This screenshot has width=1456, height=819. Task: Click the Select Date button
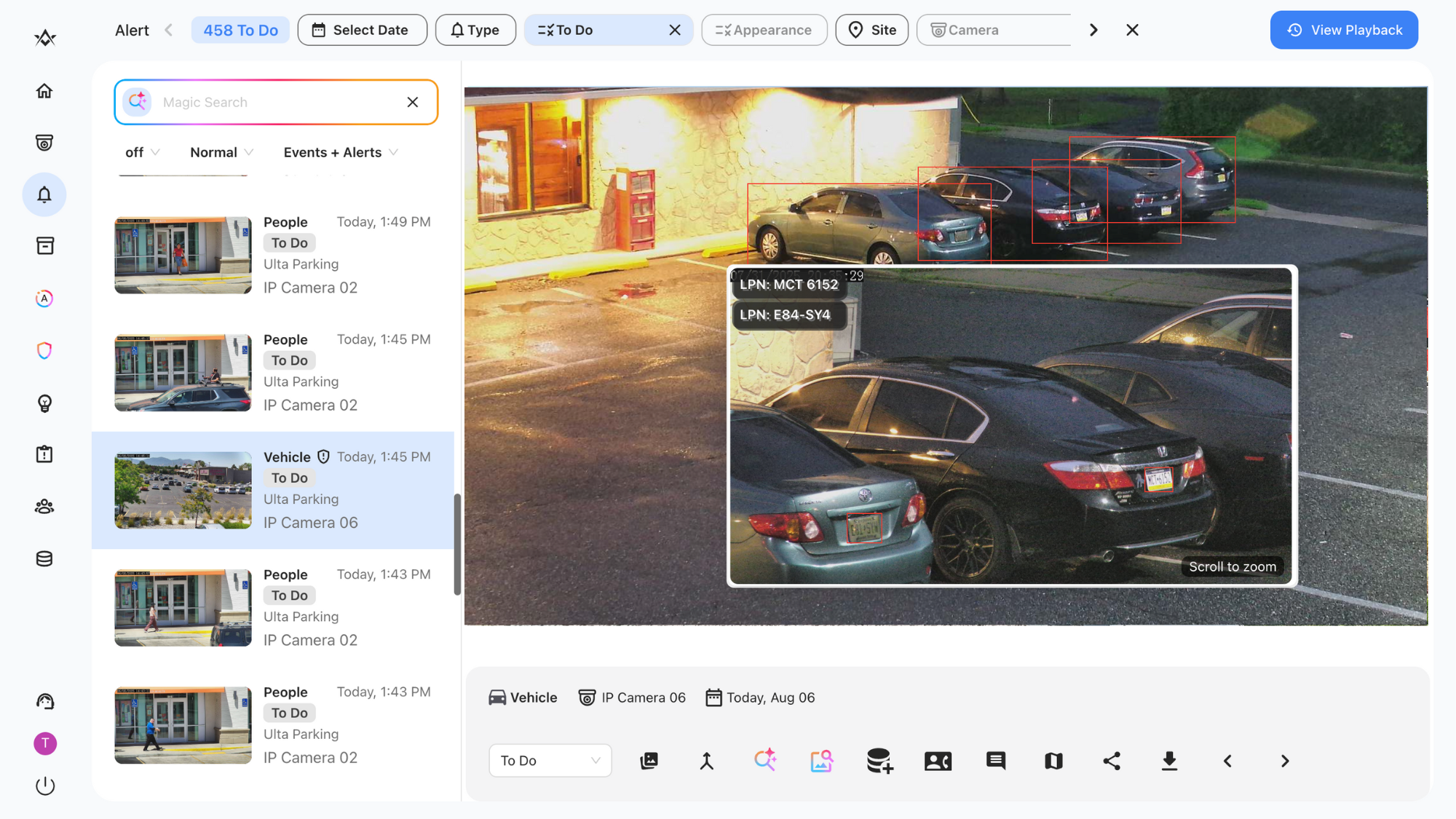[x=362, y=30]
